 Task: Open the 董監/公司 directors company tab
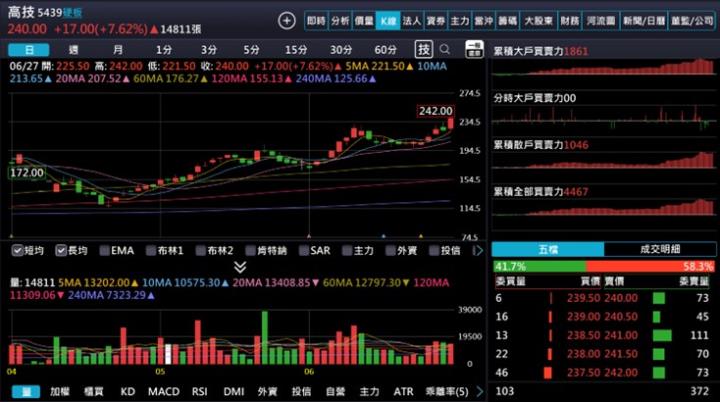(692, 21)
